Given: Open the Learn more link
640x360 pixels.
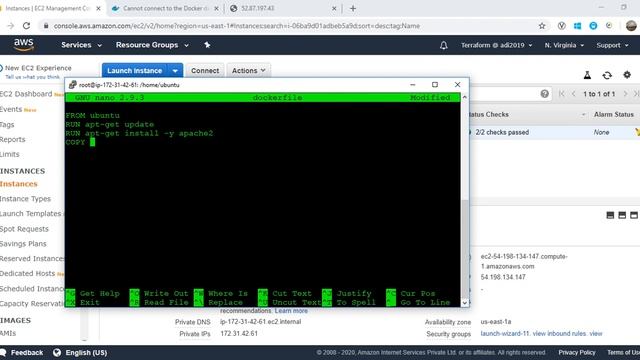Looking at the screenshot, I should pyautogui.click(x=291, y=311).
